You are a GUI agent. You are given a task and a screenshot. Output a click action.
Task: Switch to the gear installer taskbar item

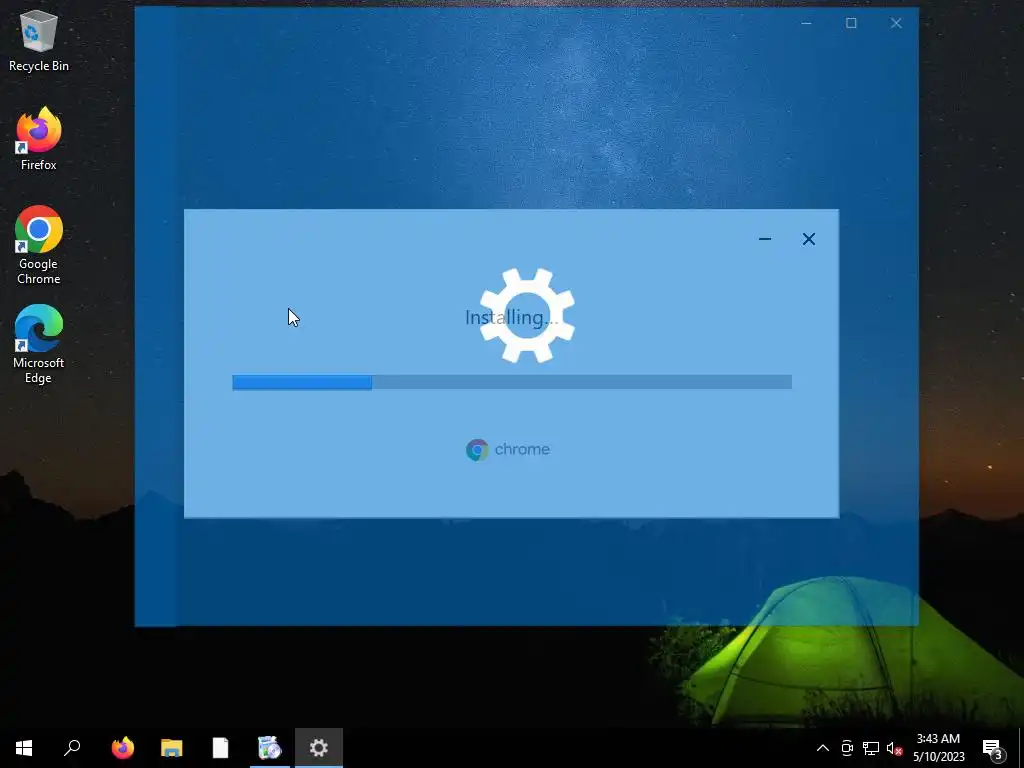click(x=319, y=748)
